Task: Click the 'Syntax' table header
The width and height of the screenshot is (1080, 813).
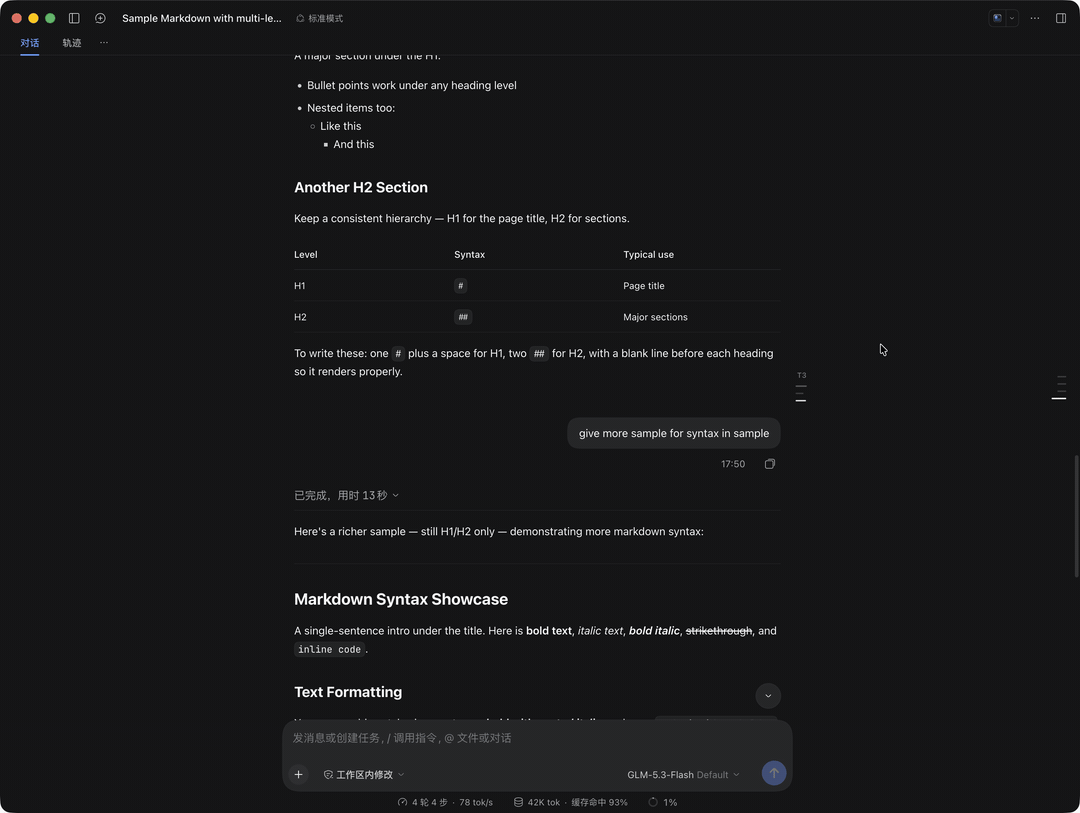Action: 469,254
